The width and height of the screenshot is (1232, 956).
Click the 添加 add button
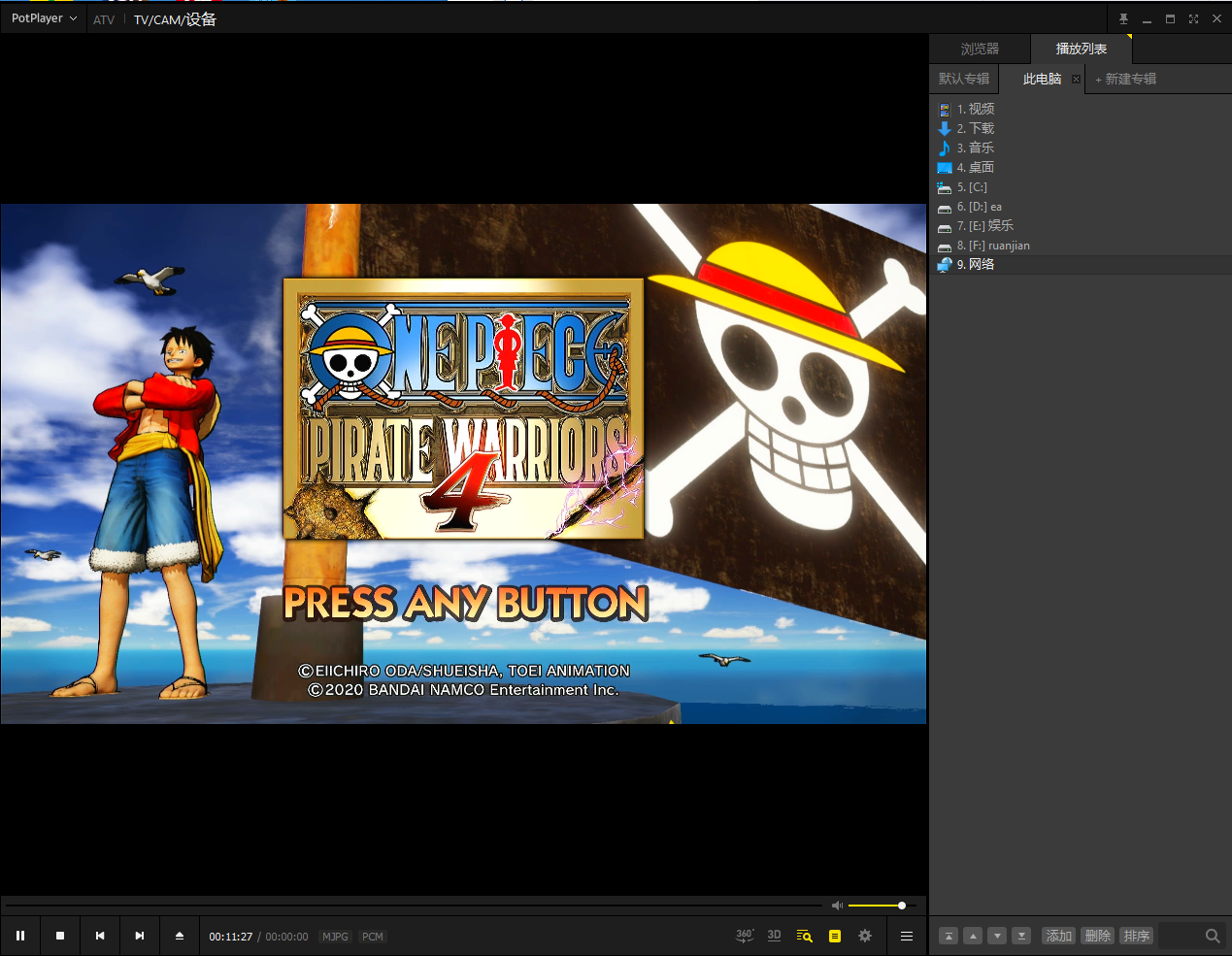pyautogui.click(x=1059, y=936)
